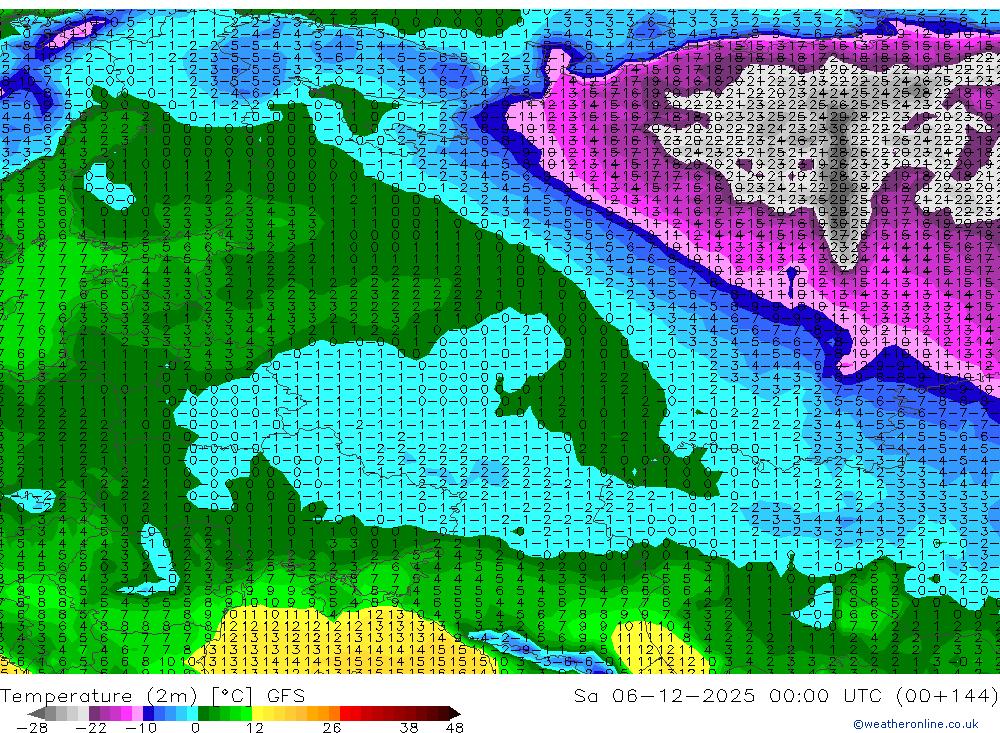Click the grey left arrow of the color bar
The image size is (1000, 733).
tap(36, 714)
